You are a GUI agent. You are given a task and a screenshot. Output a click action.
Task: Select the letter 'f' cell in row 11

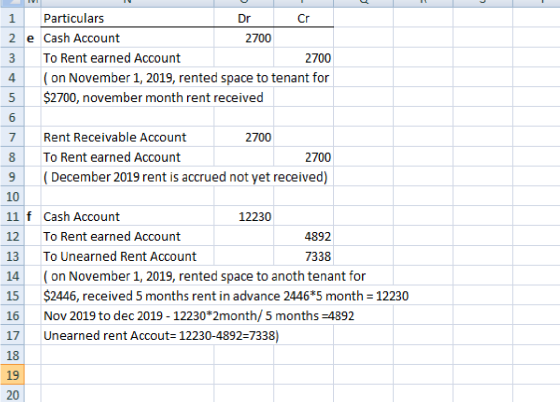[x=32, y=216]
